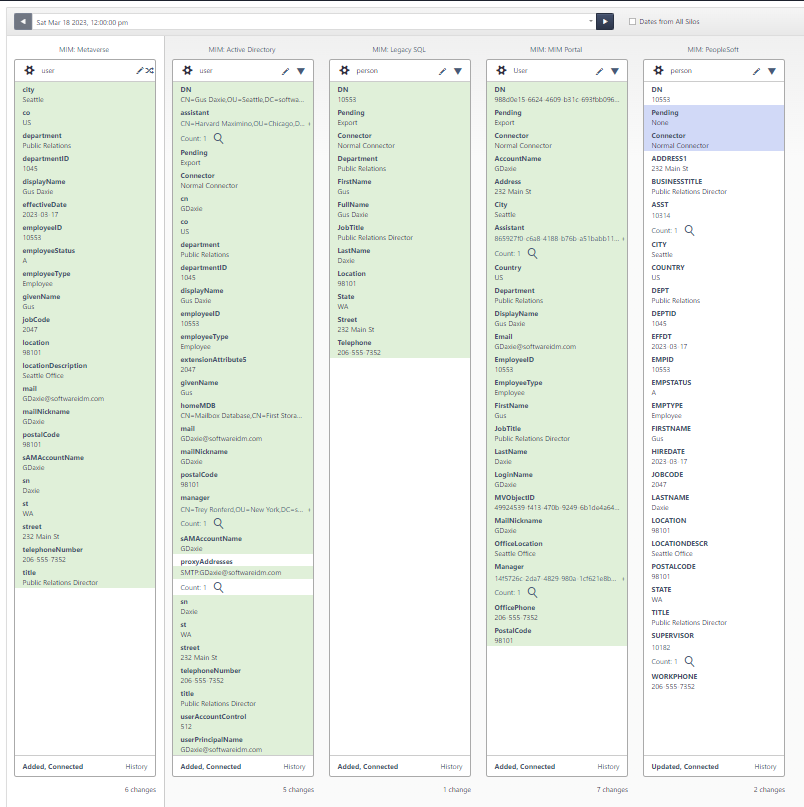View the 2 changes under PeopleSoft
Viewport: 804px width, 807px height.
(x=770, y=790)
